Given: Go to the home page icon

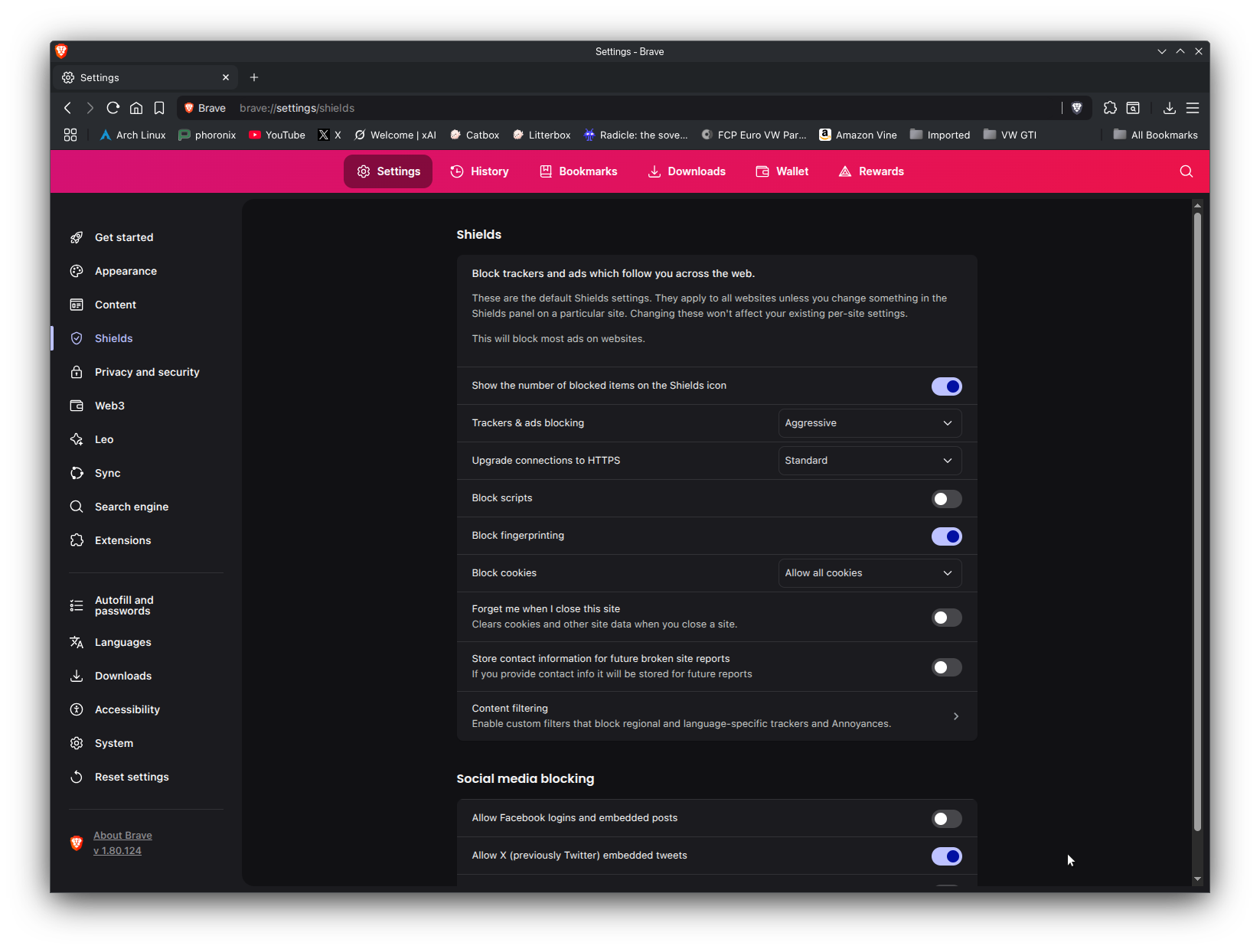Looking at the screenshot, I should click(136, 108).
